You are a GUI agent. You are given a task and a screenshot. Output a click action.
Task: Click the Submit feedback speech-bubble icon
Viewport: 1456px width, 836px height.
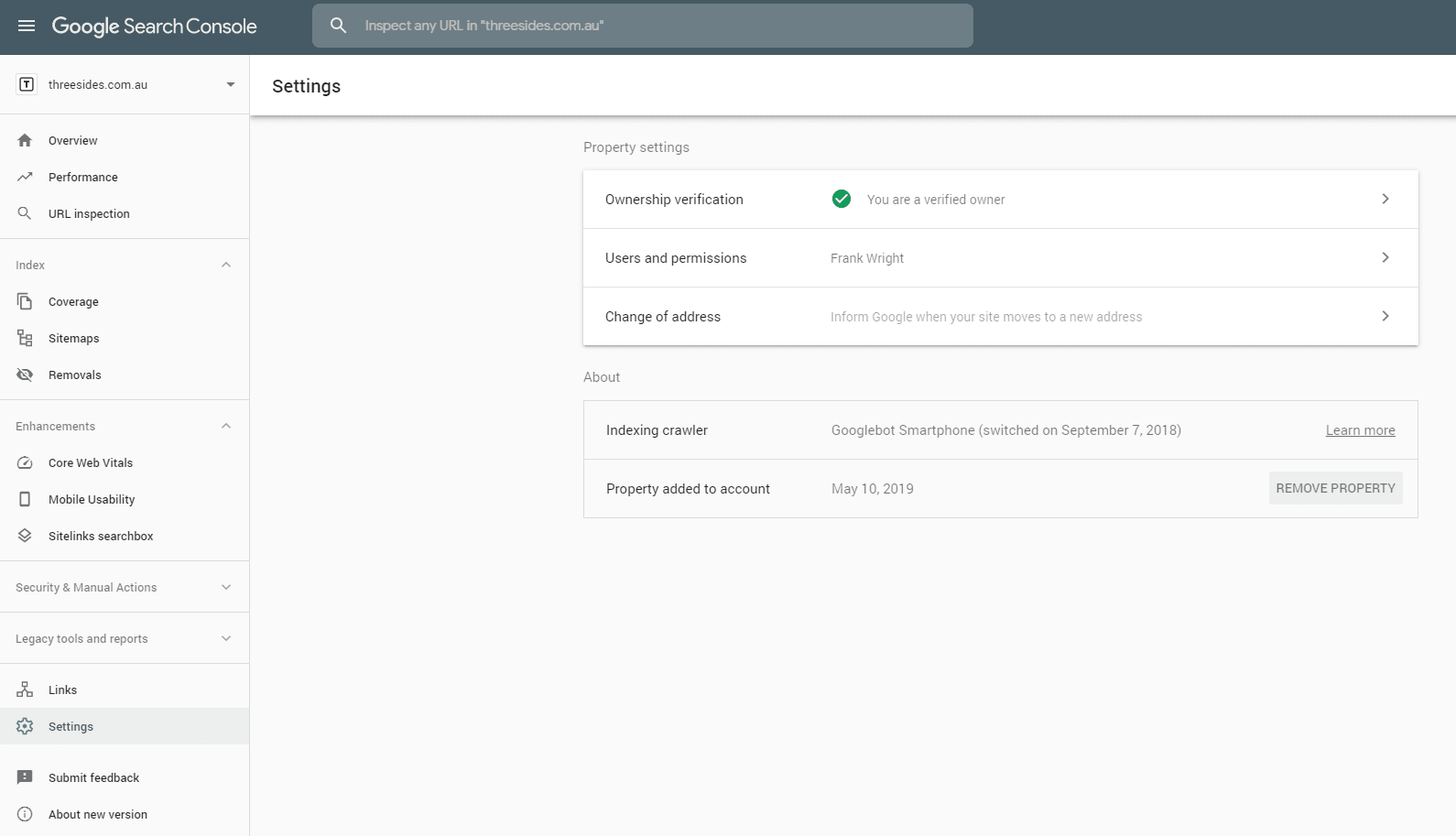pyautogui.click(x=25, y=777)
